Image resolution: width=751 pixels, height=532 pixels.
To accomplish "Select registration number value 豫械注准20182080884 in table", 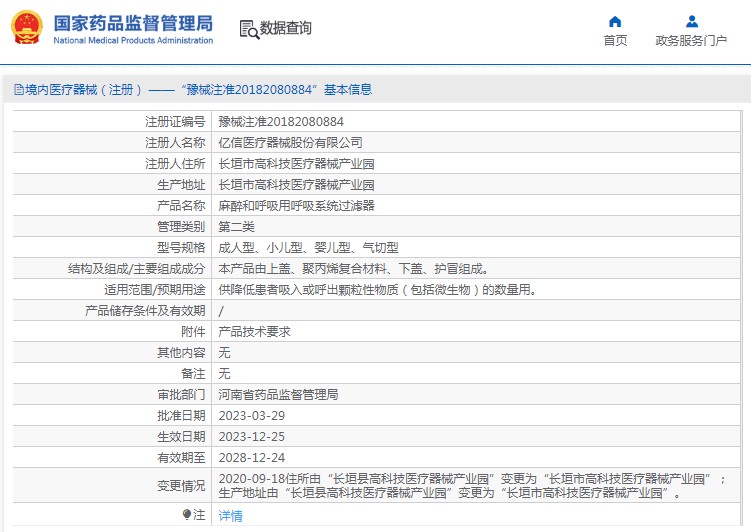I will [281, 122].
